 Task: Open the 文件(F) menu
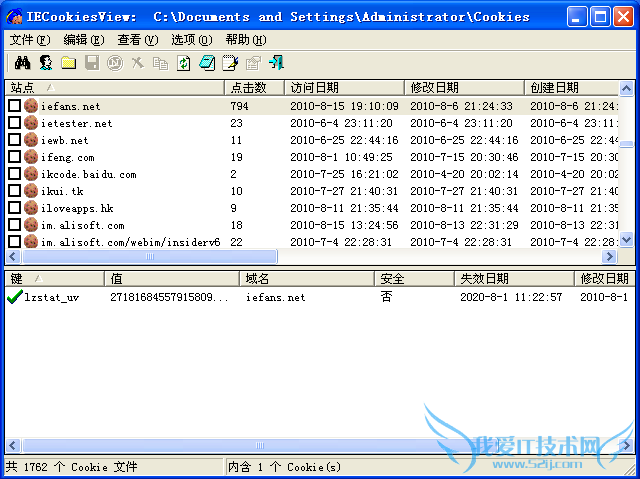[30, 40]
